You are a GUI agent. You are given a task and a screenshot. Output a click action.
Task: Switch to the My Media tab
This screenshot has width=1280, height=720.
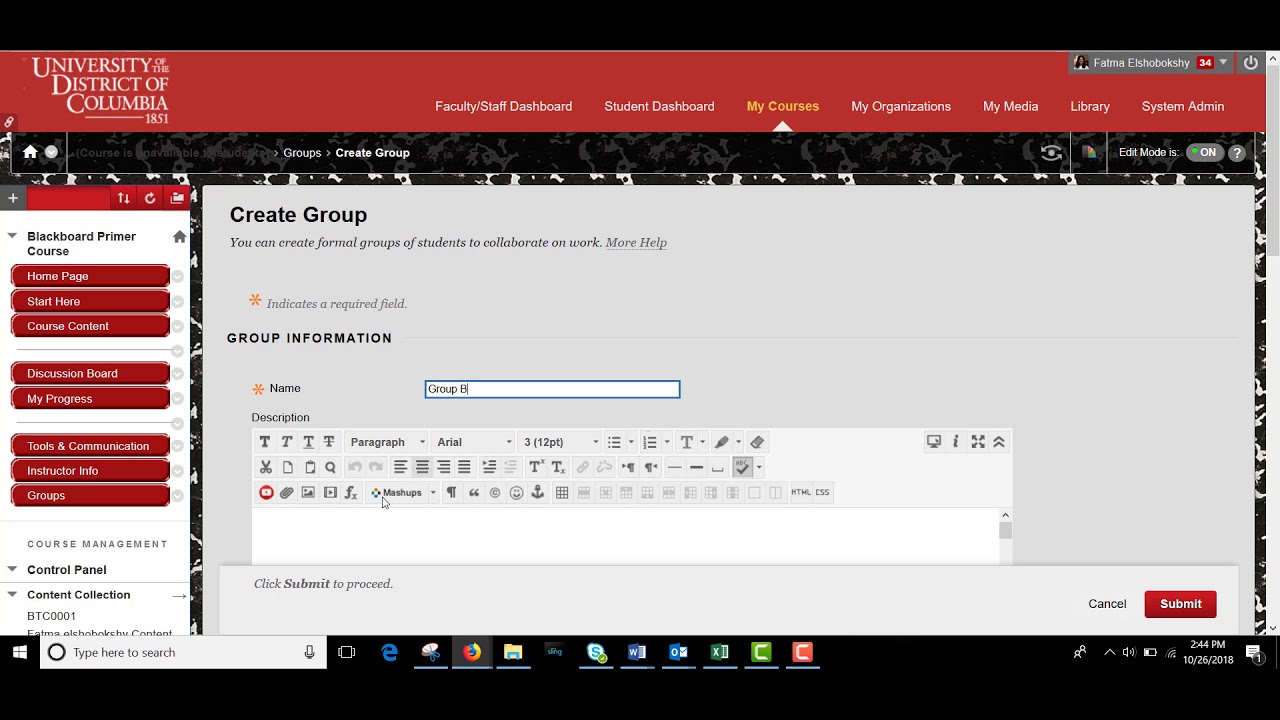pos(1010,106)
